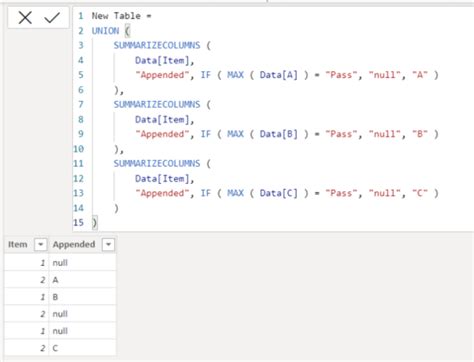Click SUMMARIZECOLUMNS on line 3
This screenshot has width=474, height=362.
(157, 45)
